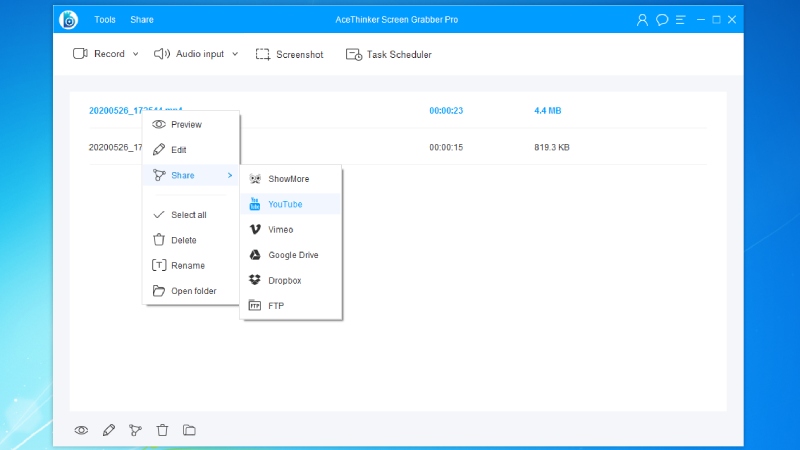800x450 pixels.
Task: Click the AceThinker logo icon
Action: coord(68,19)
